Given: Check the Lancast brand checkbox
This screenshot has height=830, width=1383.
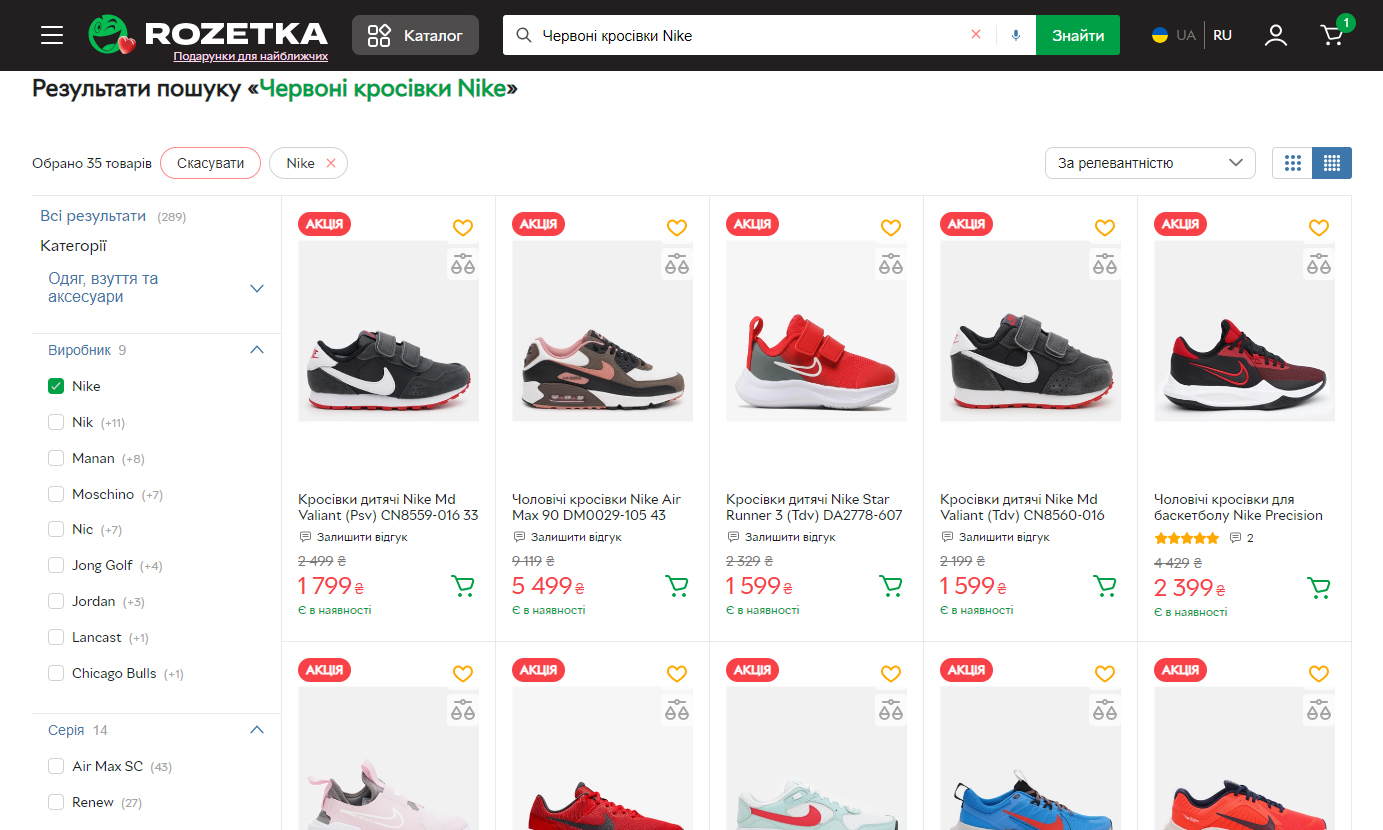Looking at the screenshot, I should (x=56, y=637).
